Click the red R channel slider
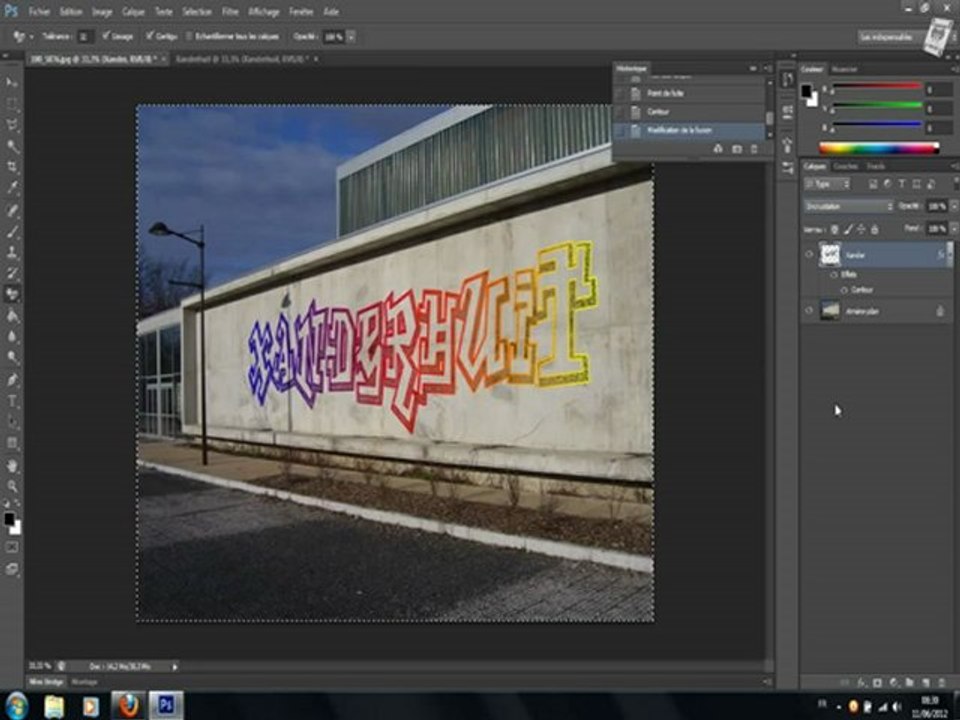The image size is (960, 720). (877, 88)
